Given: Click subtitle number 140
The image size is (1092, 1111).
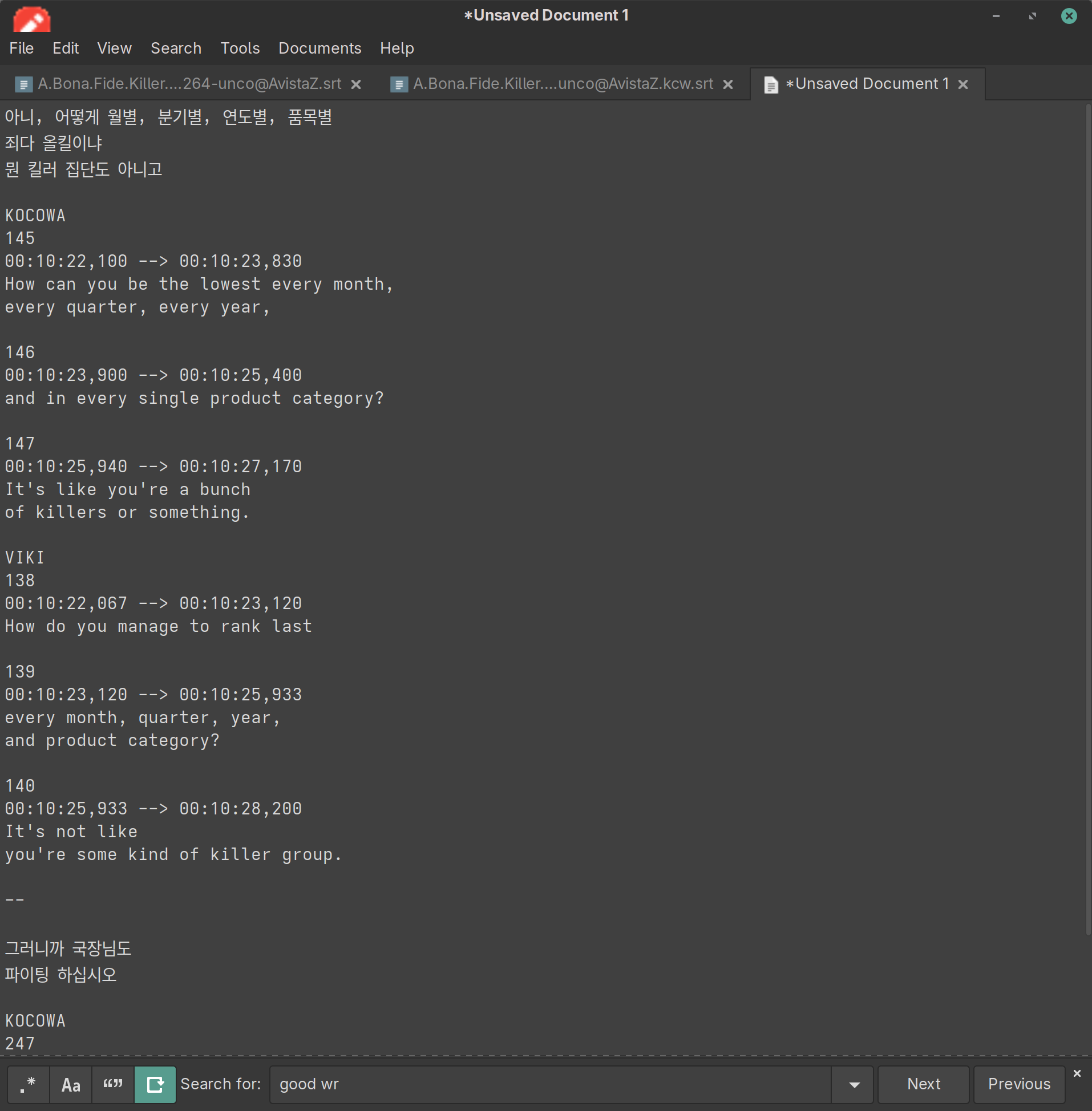Looking at the screenshot, I should pyautogui.click(x=20, y=786).
